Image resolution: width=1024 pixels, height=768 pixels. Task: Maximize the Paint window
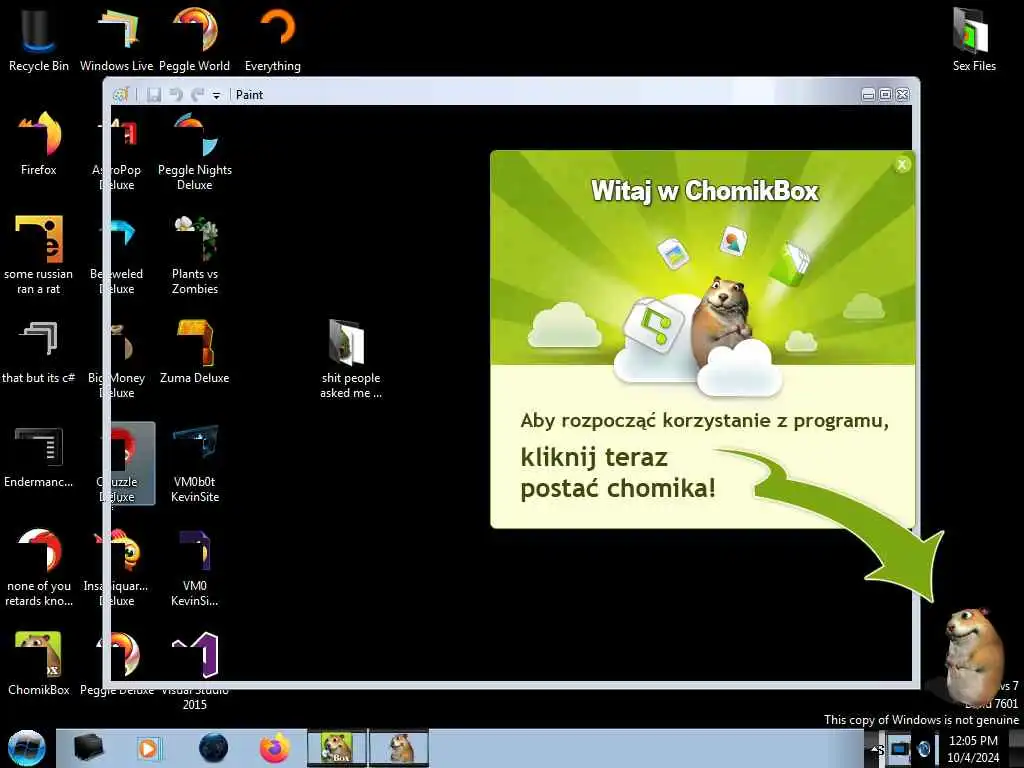click(885, 95)
